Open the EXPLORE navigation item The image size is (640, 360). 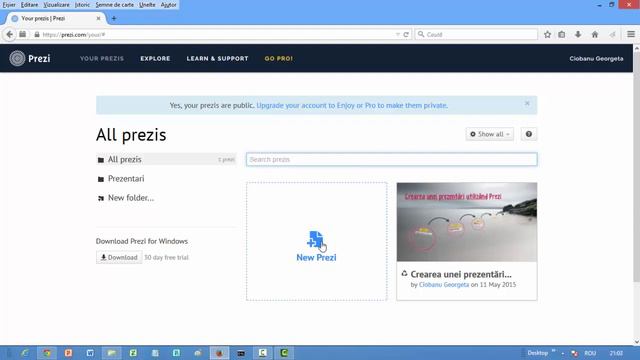[155, 58]
